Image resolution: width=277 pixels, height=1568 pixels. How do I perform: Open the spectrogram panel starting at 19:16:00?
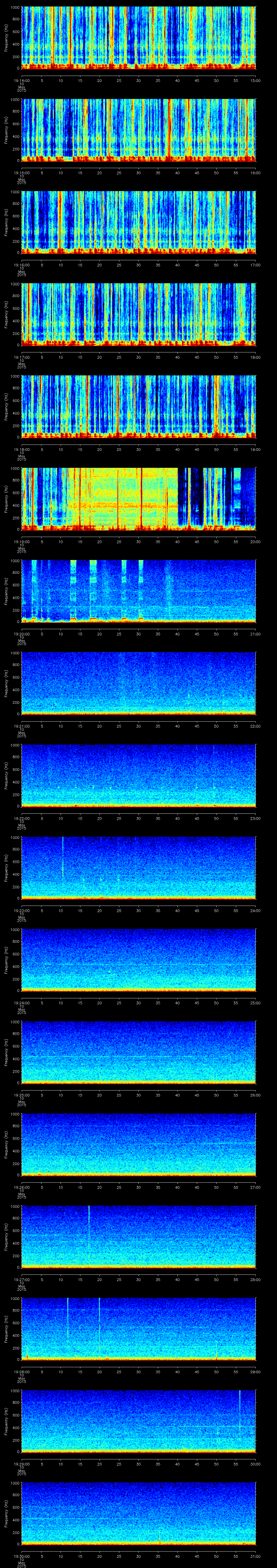pos(139,222)
